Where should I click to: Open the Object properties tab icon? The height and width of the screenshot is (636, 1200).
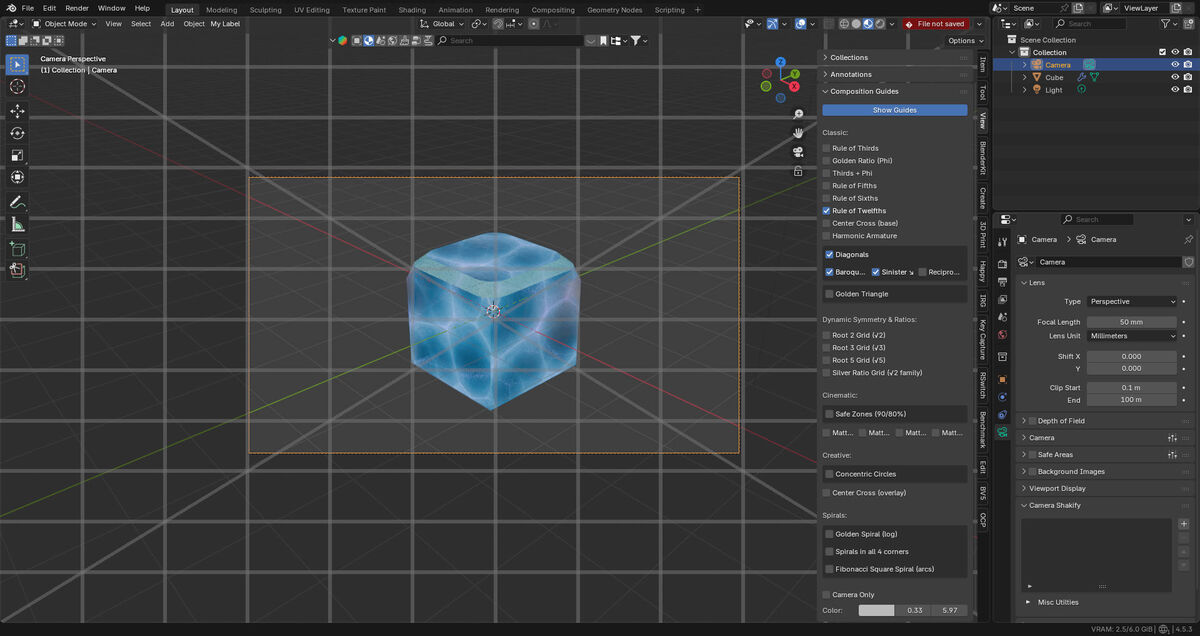pos(1002,379)
